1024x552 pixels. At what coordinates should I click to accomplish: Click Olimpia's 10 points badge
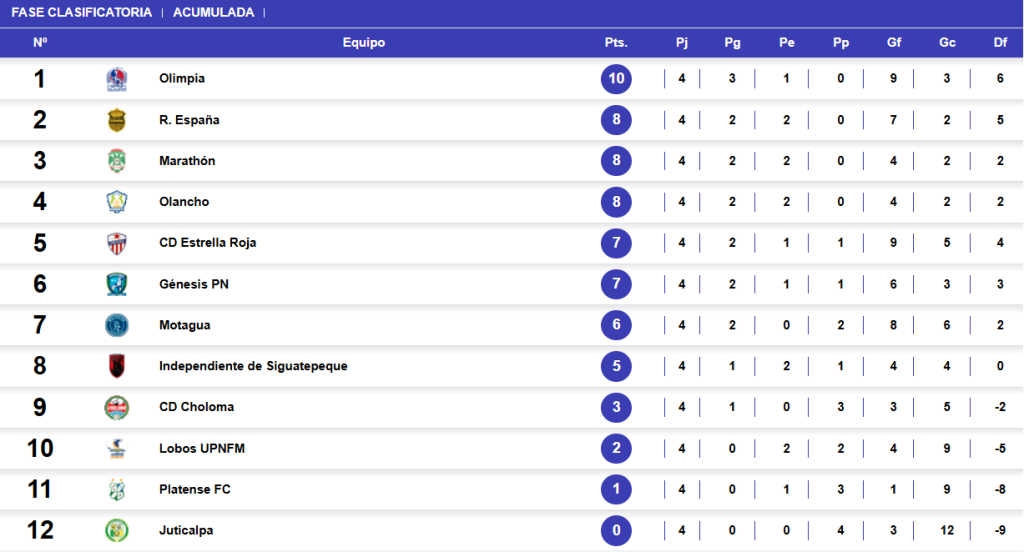click(616, 79)
